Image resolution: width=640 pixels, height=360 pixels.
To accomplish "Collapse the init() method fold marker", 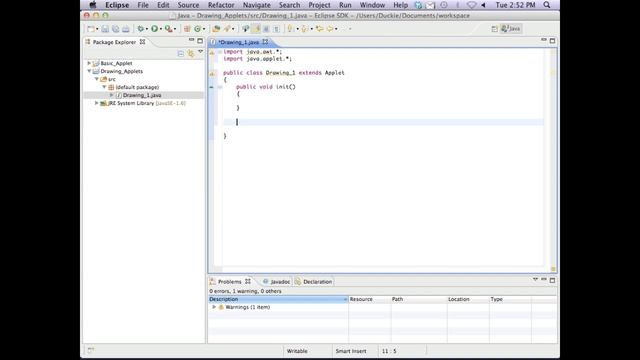I will (220, 87).
